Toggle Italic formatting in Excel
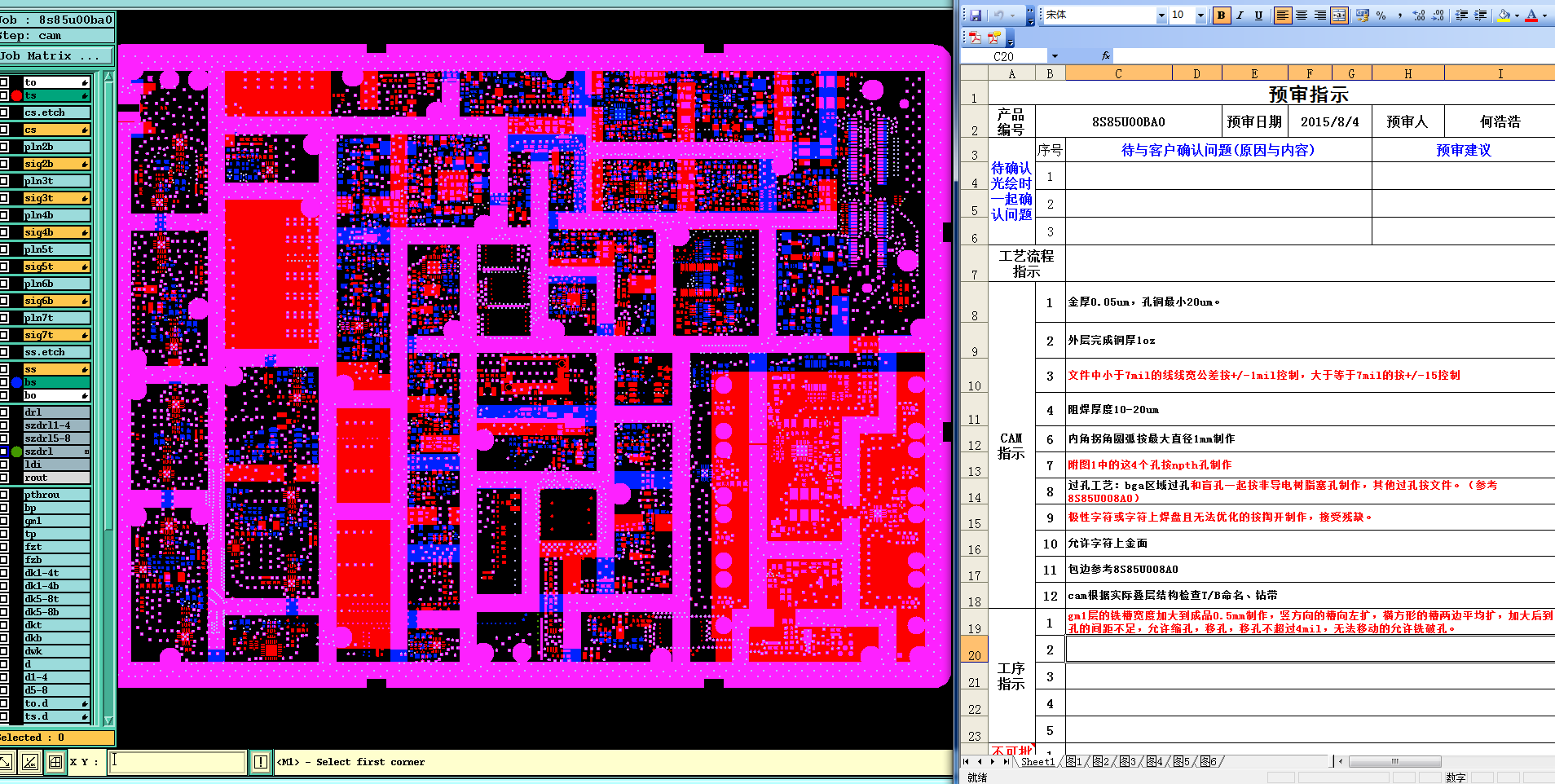 click(x=1240, y=15)
